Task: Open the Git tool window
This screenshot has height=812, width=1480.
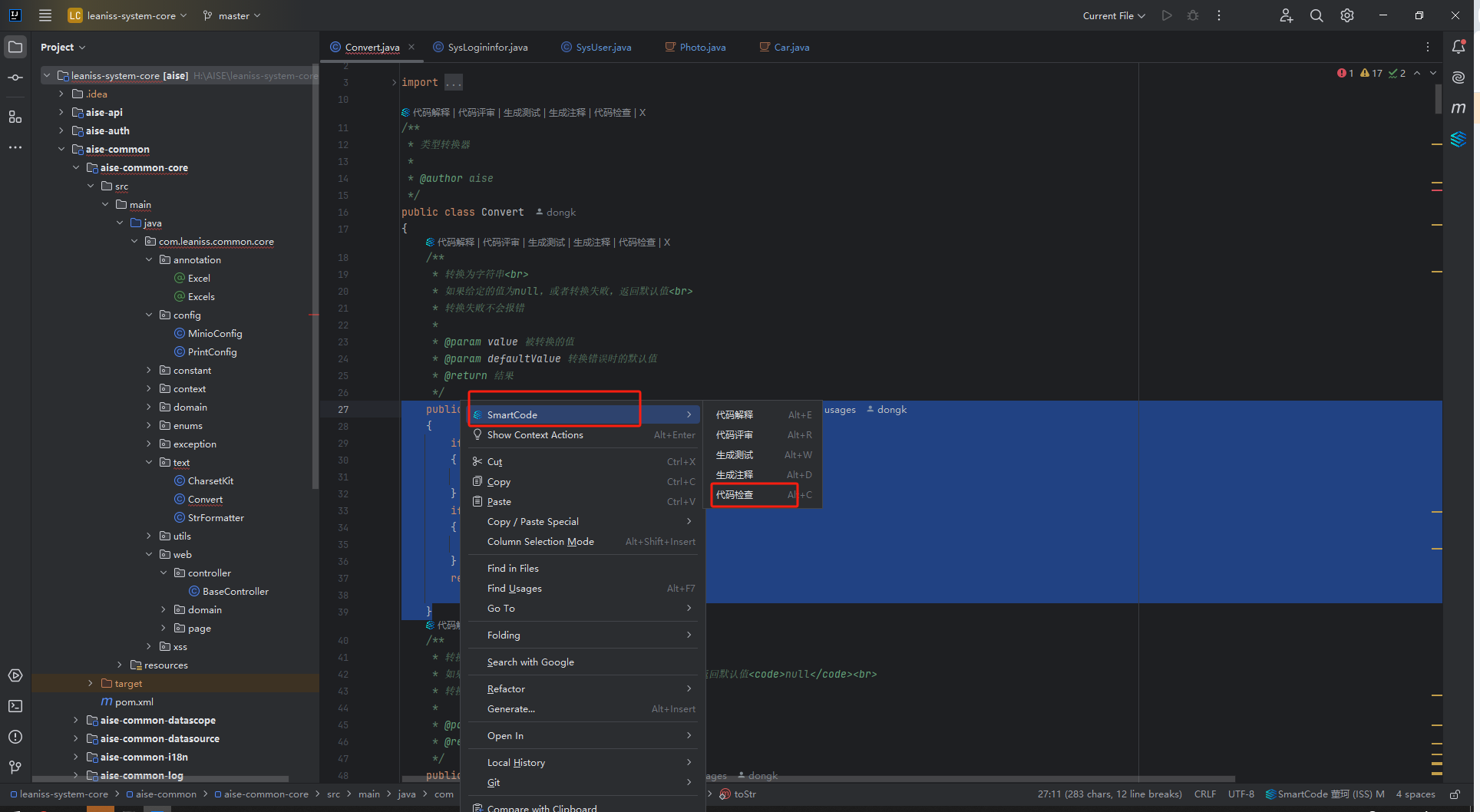Action: coord(15,767)
